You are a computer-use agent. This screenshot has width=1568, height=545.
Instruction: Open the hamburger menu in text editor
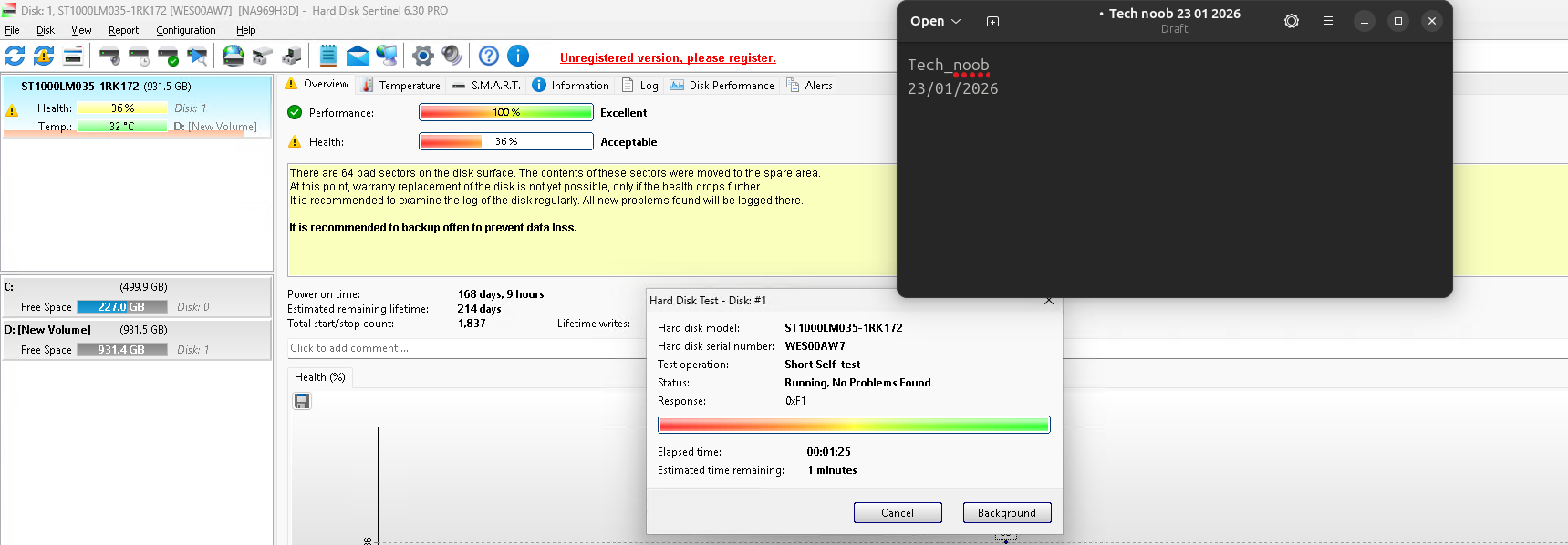click(1327, 21)
